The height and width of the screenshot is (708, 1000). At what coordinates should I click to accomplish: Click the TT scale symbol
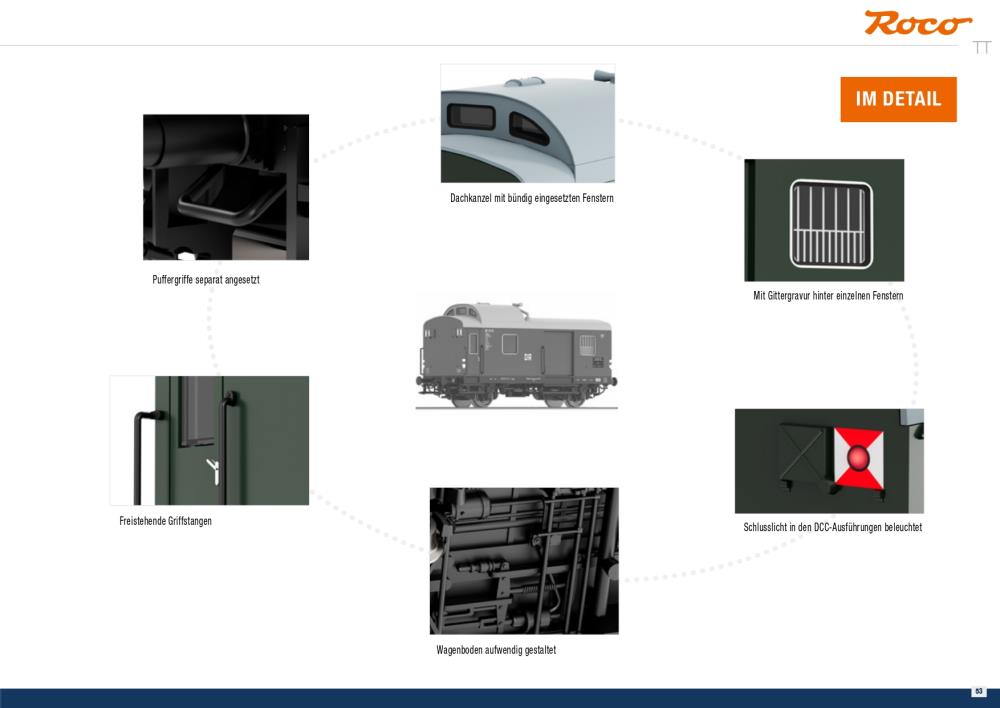point(982,47)
